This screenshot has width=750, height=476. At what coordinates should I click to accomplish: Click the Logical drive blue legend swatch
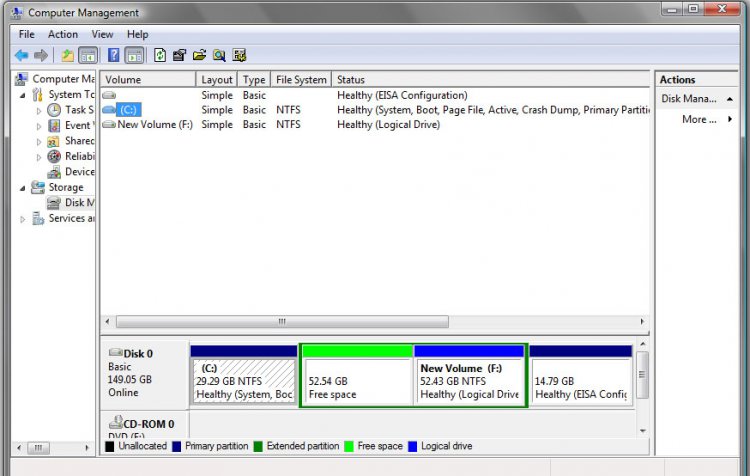pos(412,446)
